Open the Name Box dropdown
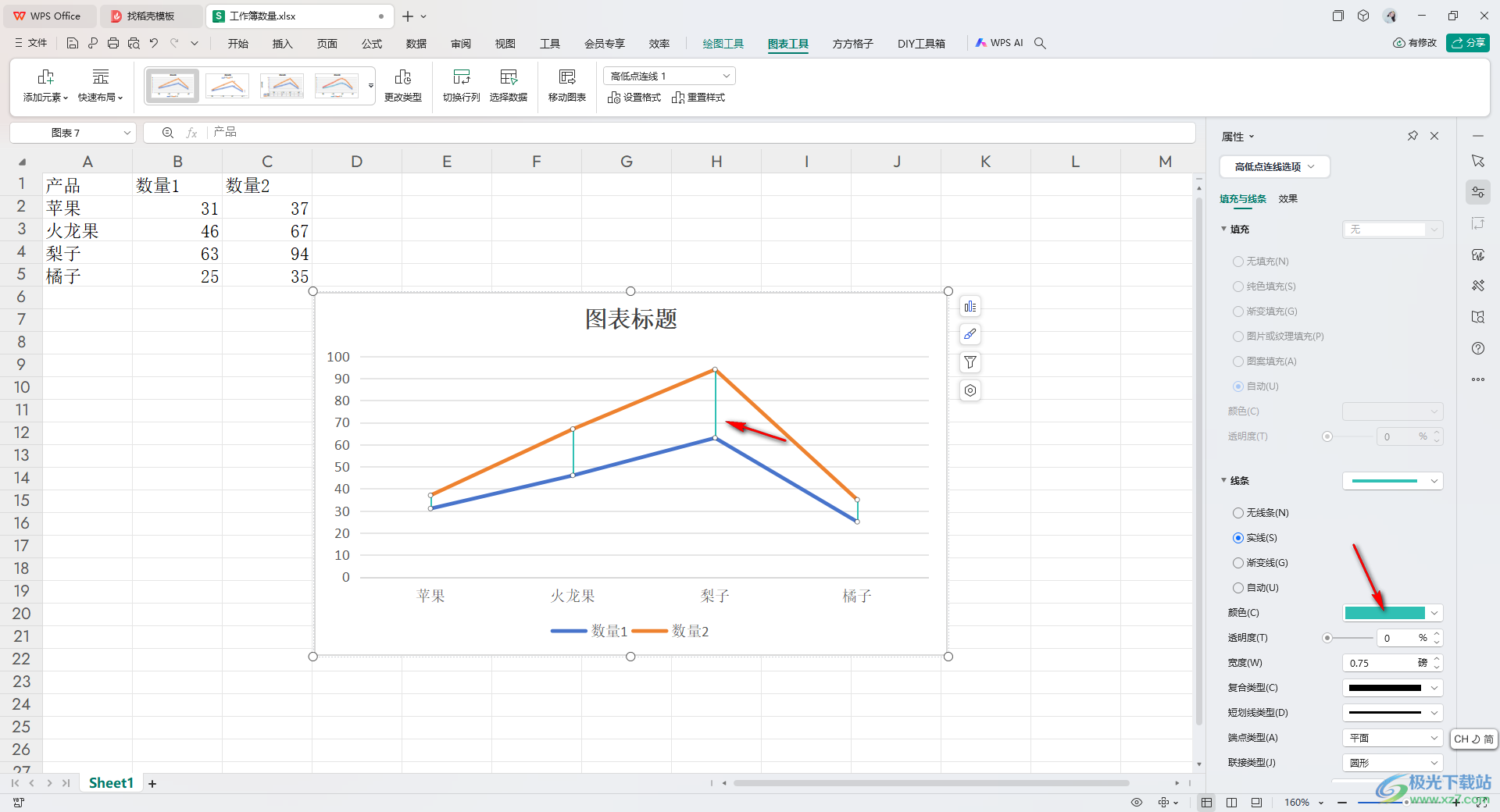 point(127,133)
